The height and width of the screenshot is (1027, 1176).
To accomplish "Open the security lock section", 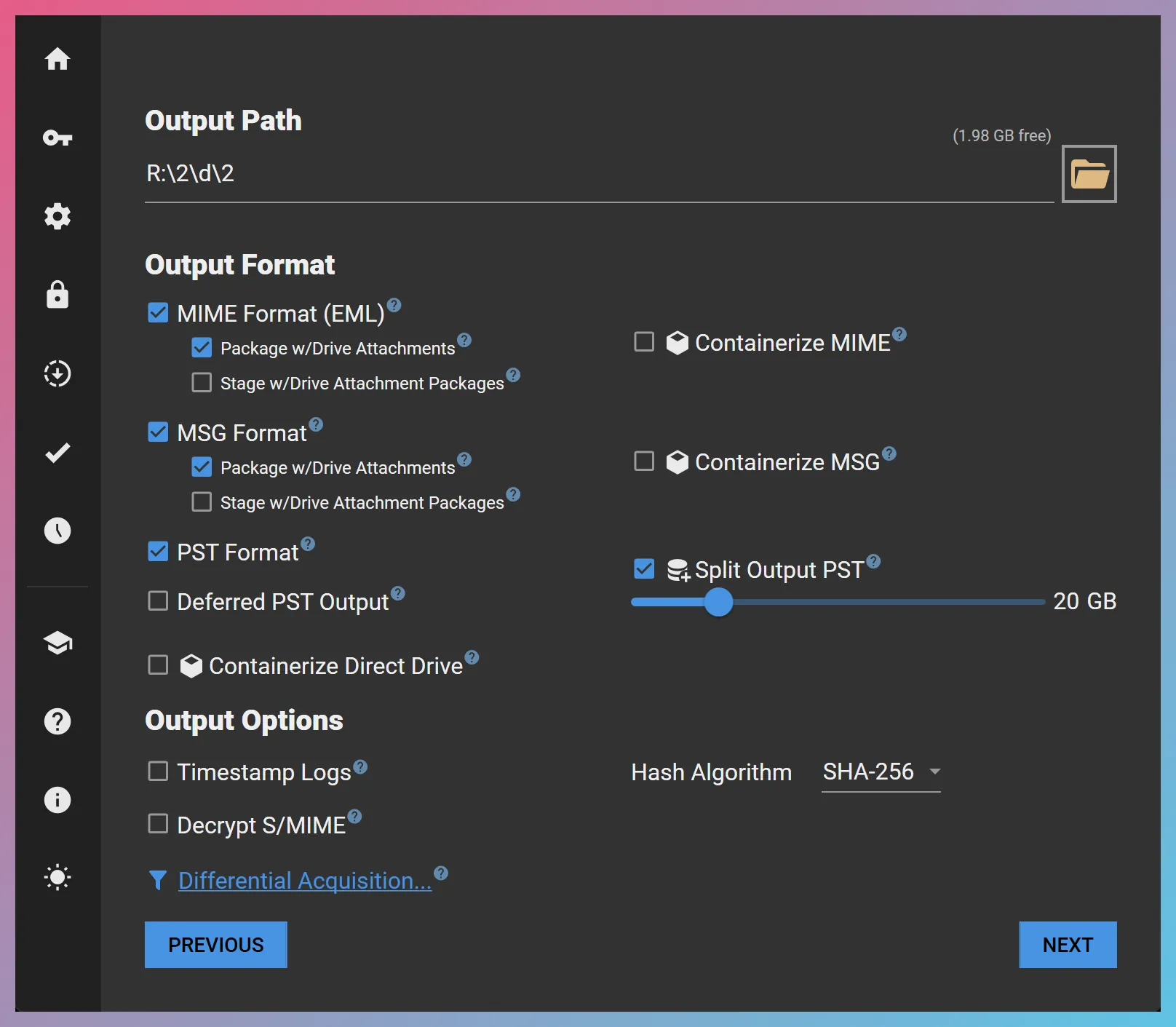I will (x=57, y=295).
